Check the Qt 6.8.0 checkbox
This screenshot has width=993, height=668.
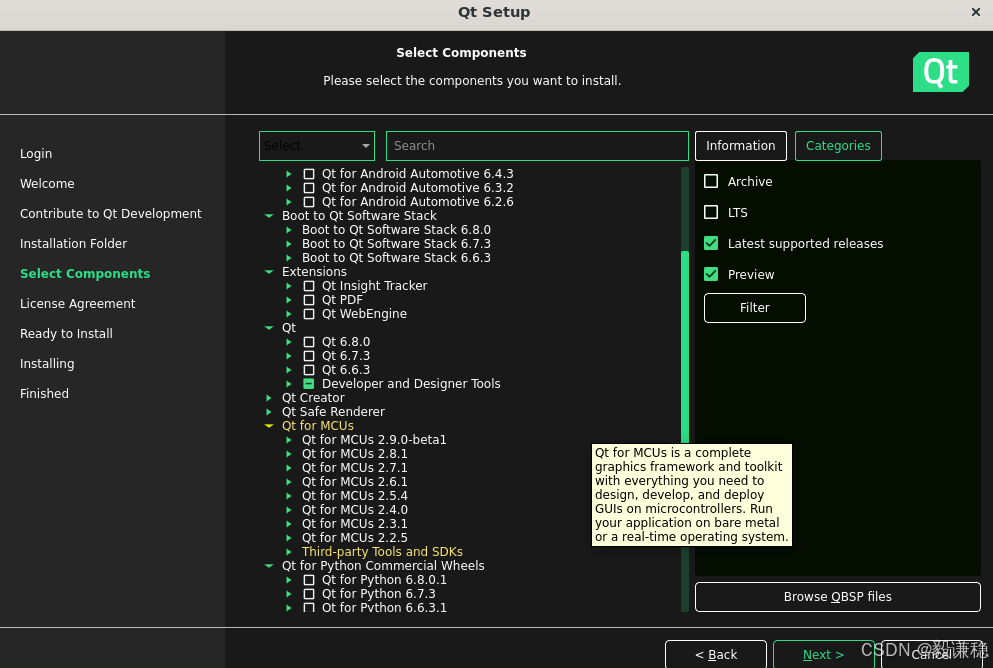click(309, 342)
